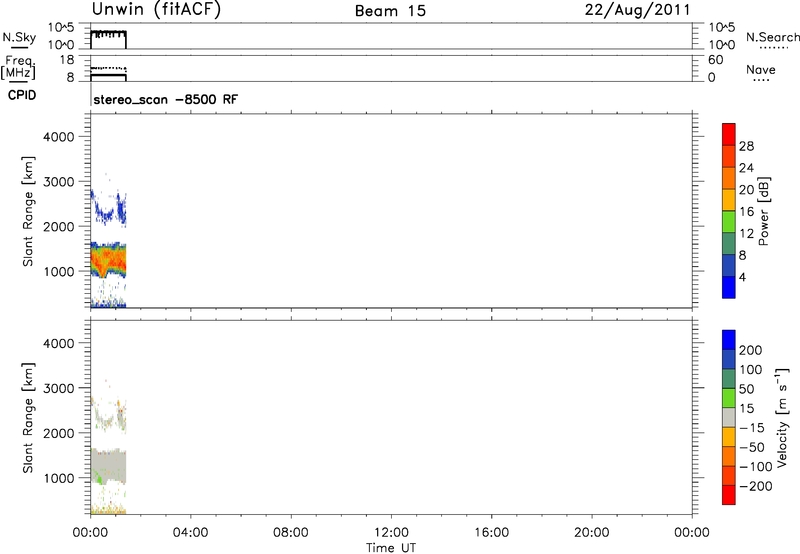The image size is (800, 554).
Task: Pick the top blue segment of Velocity color bar
Action: 729,340
